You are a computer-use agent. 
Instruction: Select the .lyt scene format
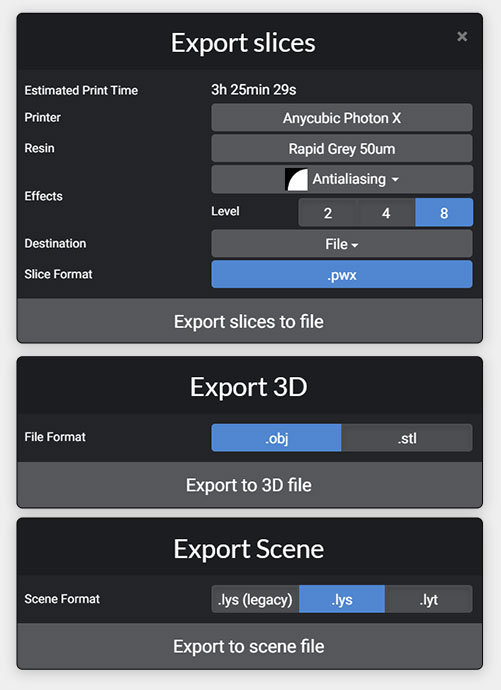(429, 599)
